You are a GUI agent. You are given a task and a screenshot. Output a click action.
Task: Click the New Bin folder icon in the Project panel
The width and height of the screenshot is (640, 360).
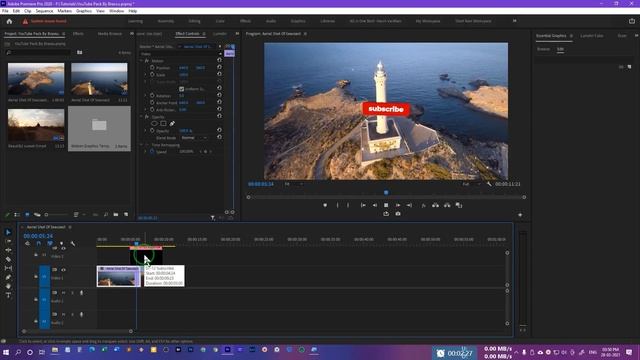pos(116,214)
